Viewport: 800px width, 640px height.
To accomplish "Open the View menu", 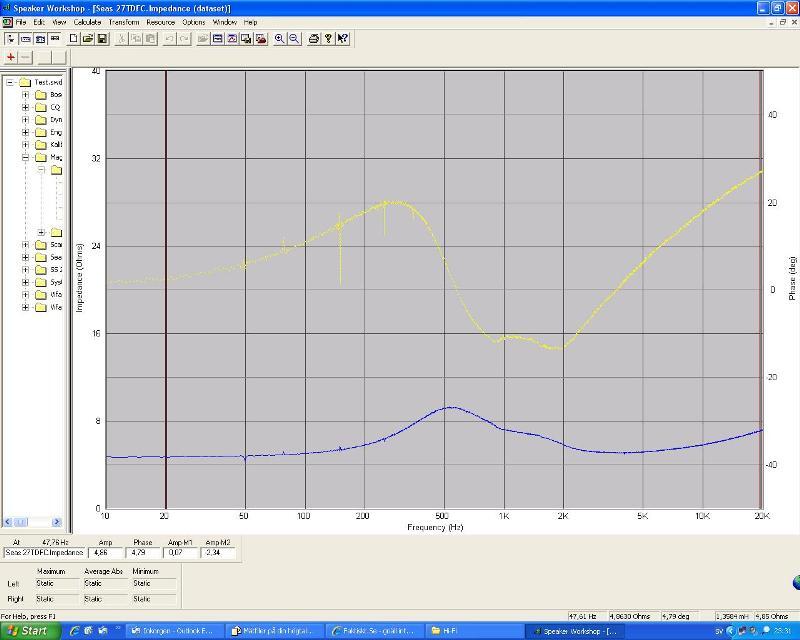I will point(59,22).
